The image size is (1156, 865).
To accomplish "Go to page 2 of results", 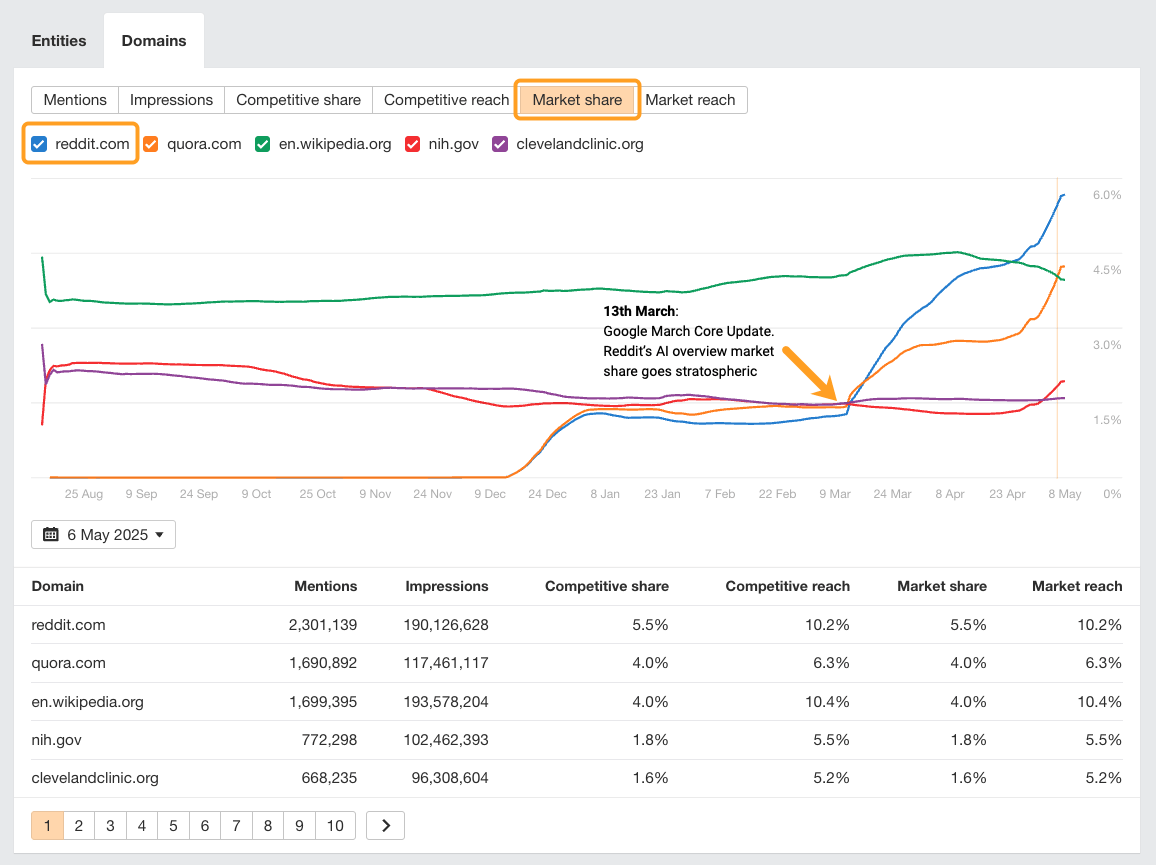I will coord(78,825).
